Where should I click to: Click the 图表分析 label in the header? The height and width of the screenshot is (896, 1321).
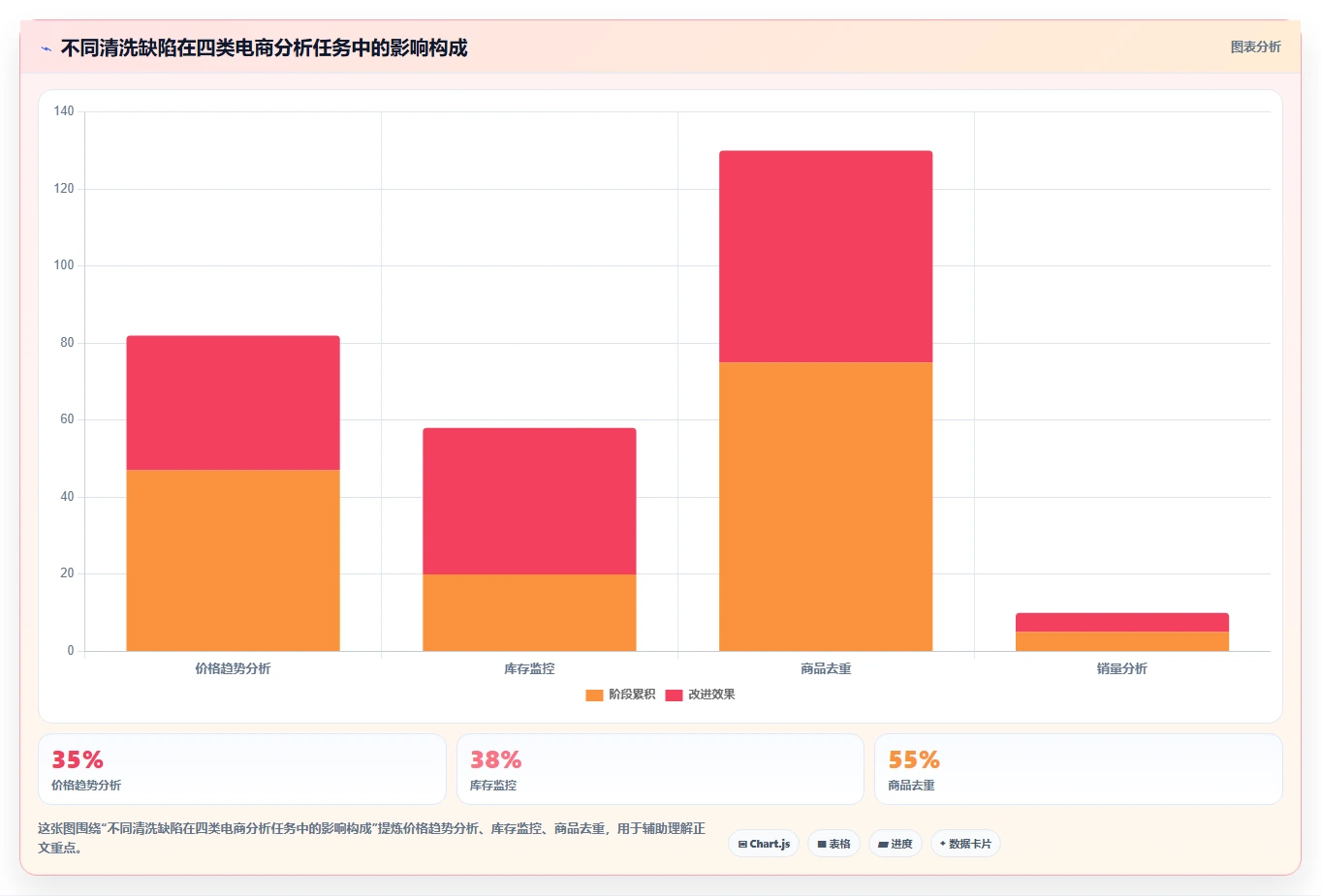1255,46
